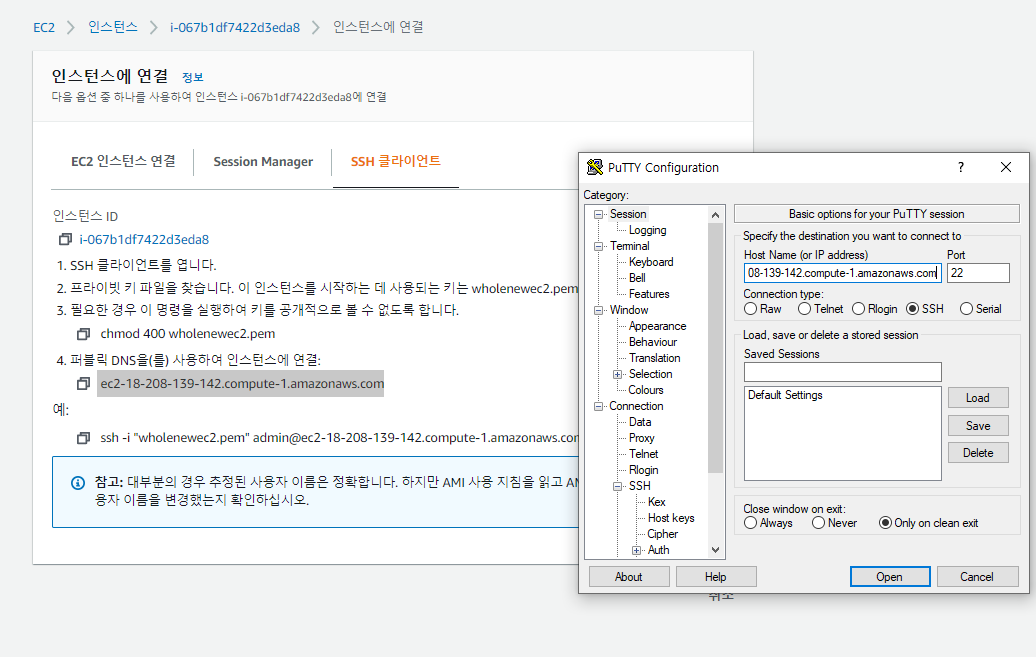Collapse the Session tree node
Screen dimensions: 1036x657
(x=599, y=214)
